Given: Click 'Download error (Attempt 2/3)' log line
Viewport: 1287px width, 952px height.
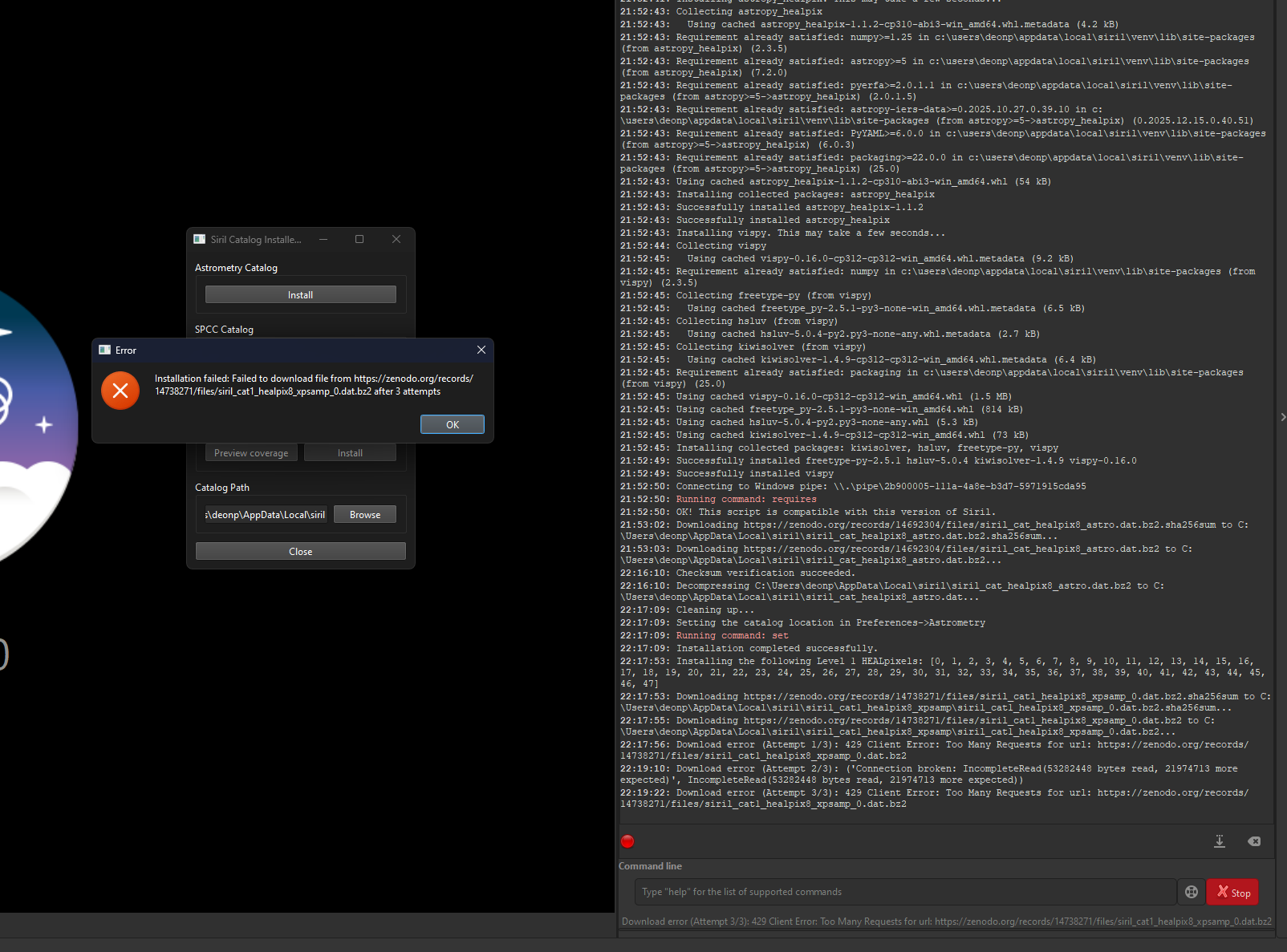Looking at the screenshot, I should coord(928,774).
